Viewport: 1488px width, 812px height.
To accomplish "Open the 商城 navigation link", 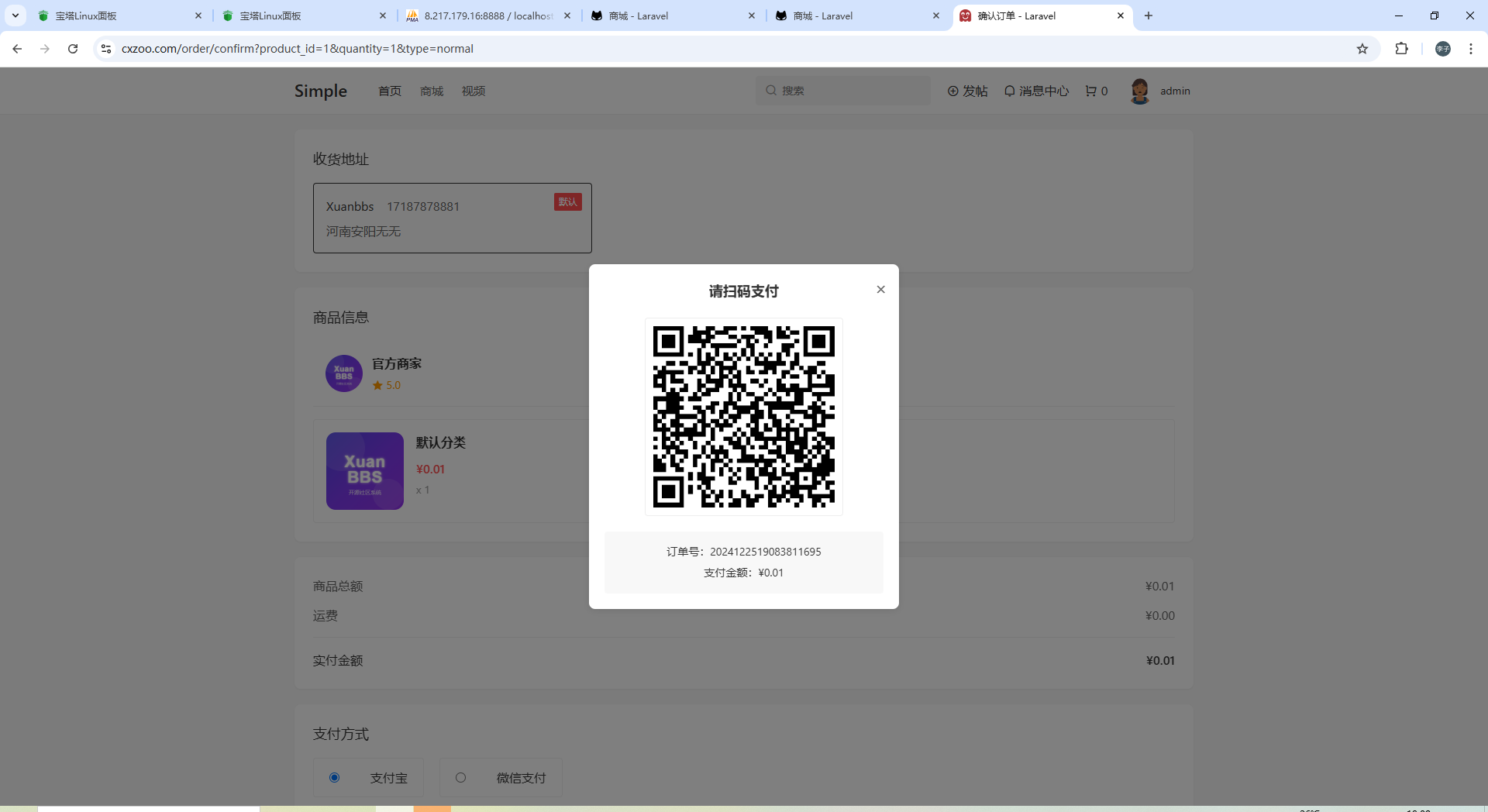I will click(432, 91).
